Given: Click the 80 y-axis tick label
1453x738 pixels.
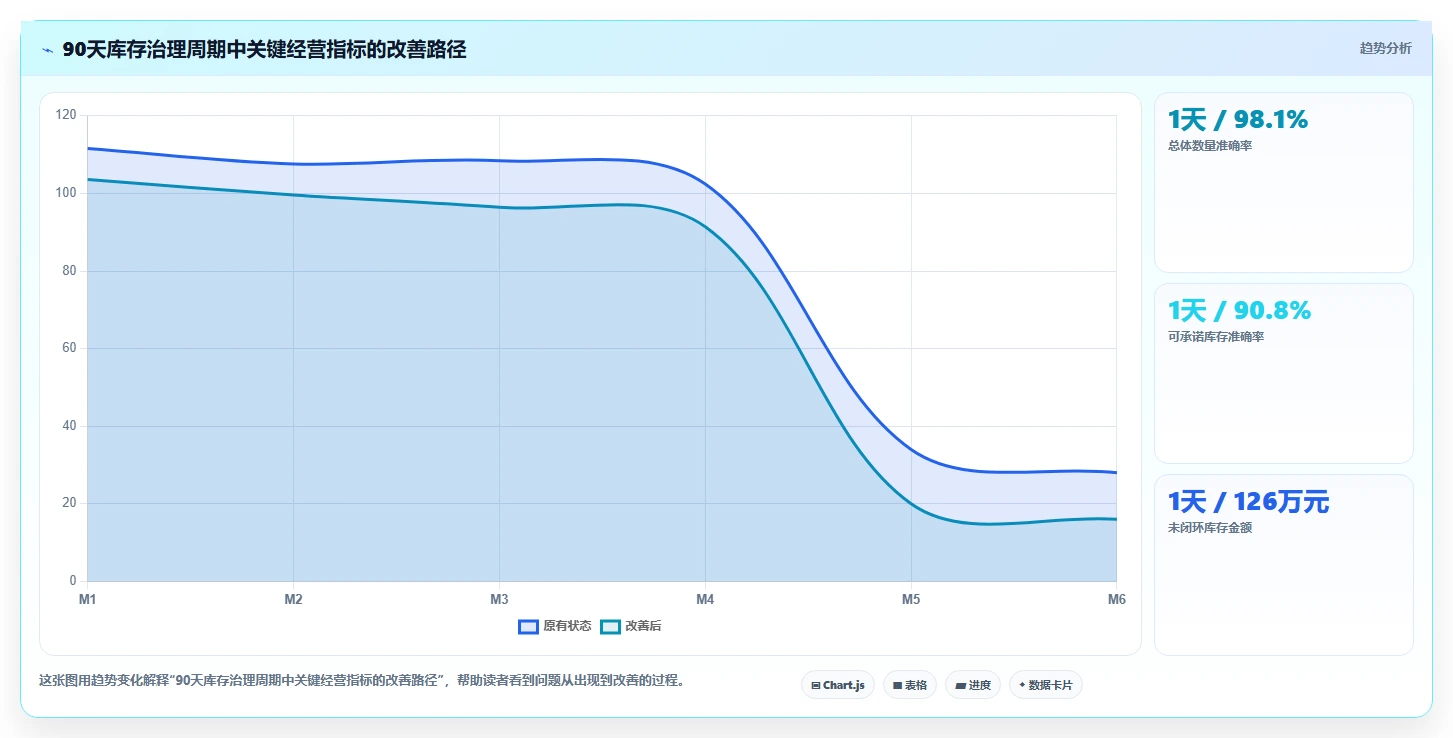Looking at the screenshot, I should (69, 271).
